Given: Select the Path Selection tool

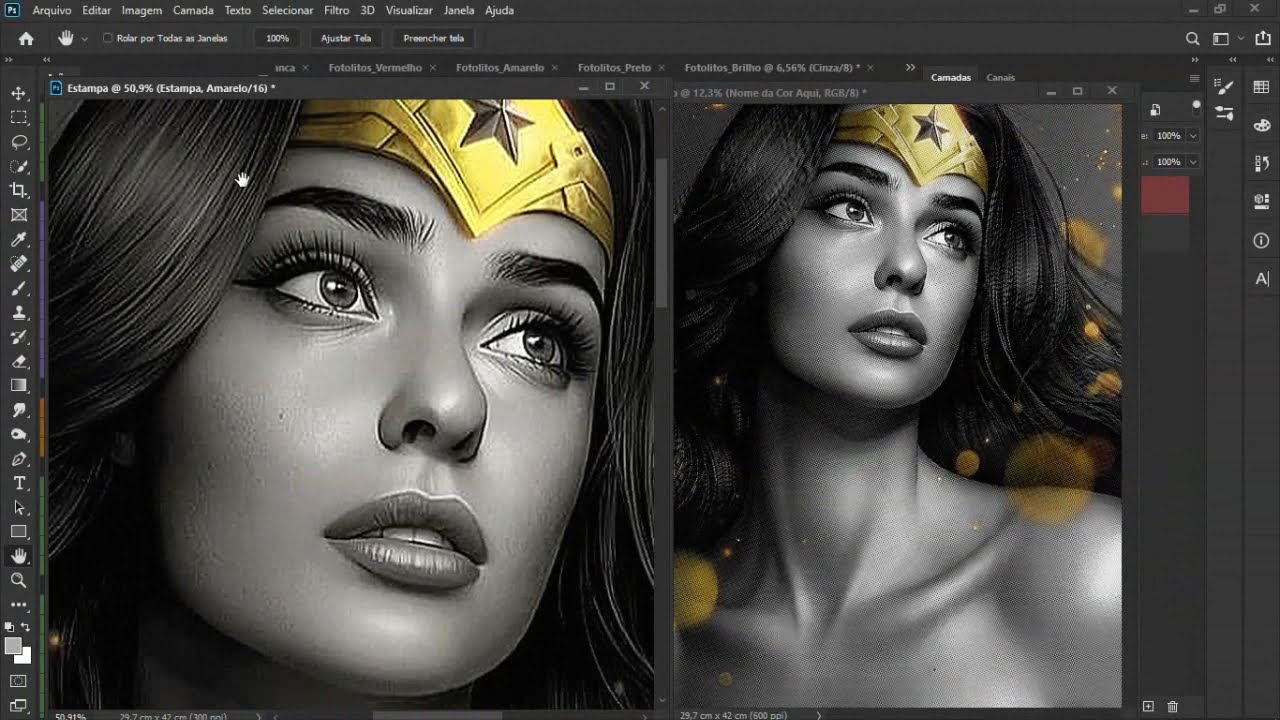Looking at the screenshot, I should point(18,508).
